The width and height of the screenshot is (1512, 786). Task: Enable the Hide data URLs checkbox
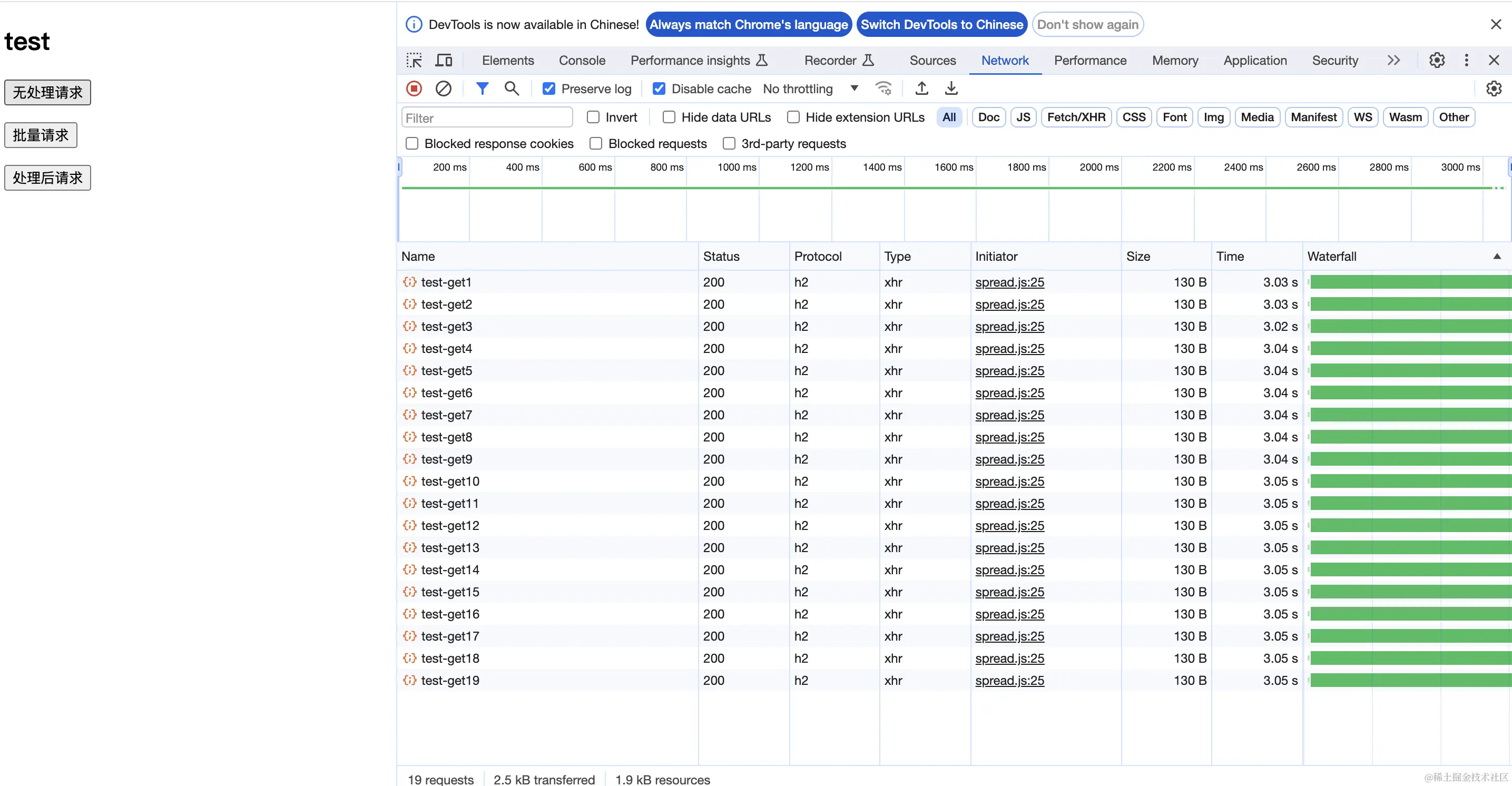[669, 117]
